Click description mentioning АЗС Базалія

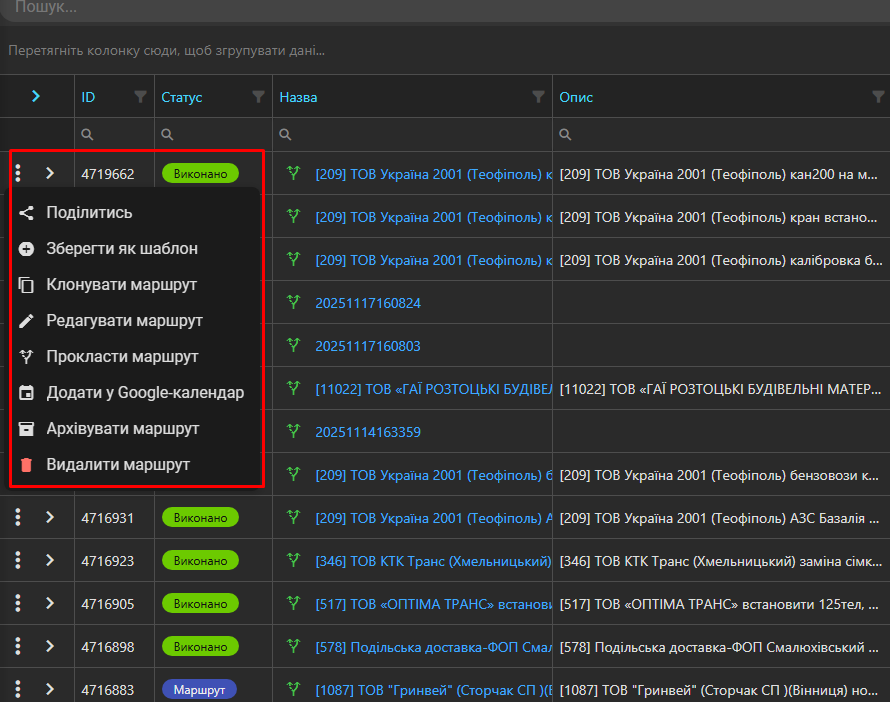click(719, 518)
